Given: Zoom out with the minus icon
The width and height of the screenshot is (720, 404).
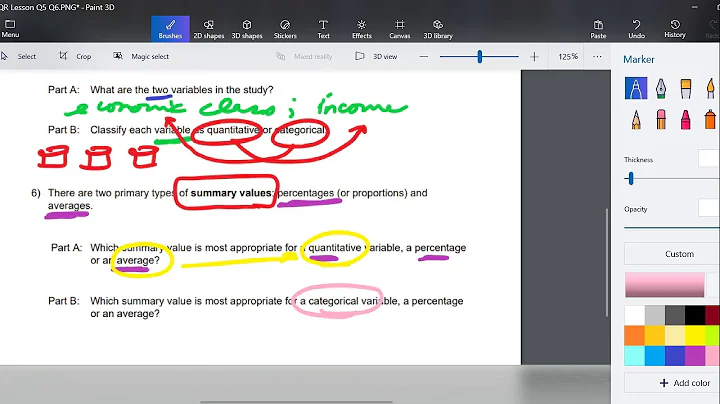Looking at the screenshot, I should pyautogui.click(x=424, y=56).
